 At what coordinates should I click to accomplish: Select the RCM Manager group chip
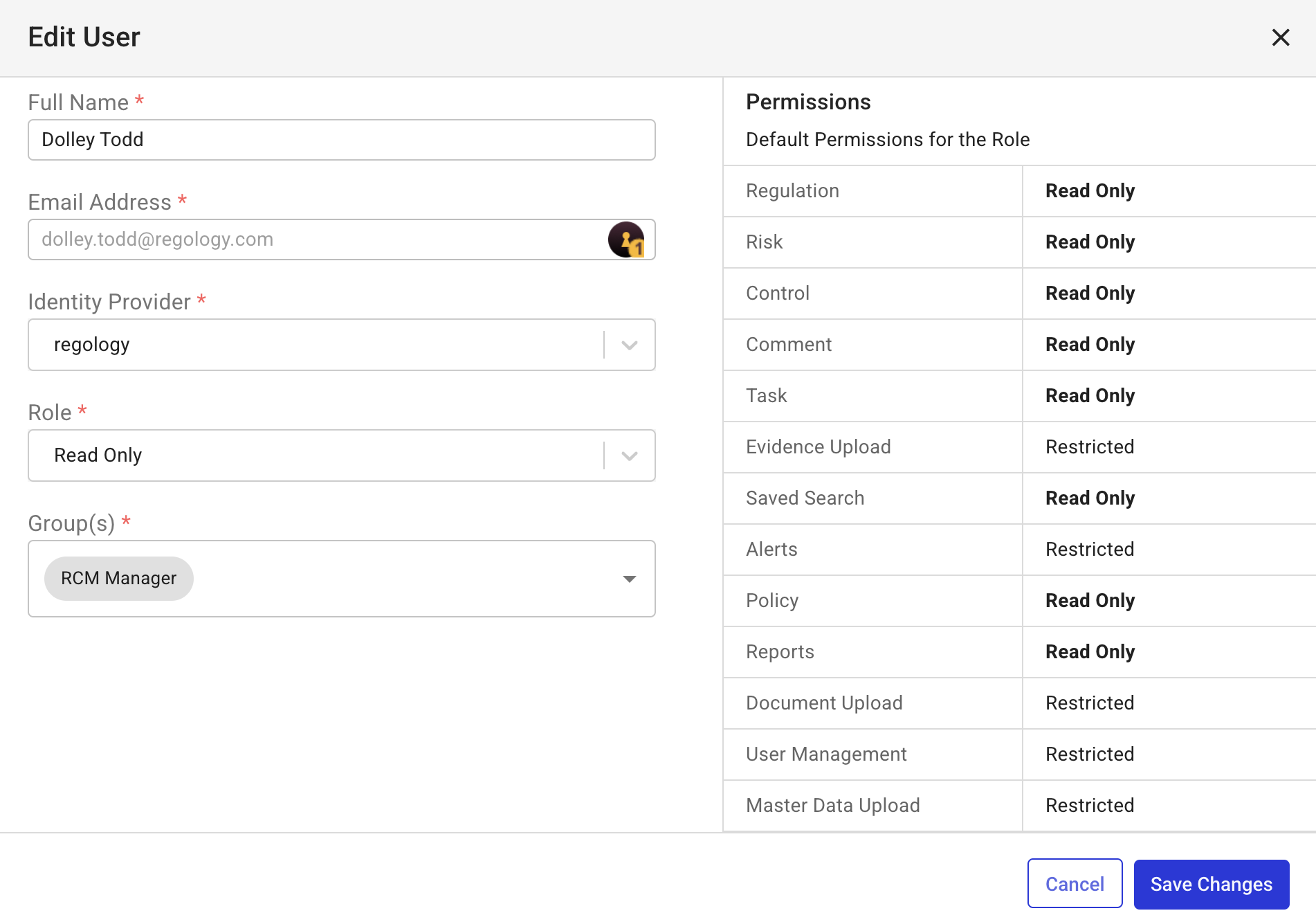[x=118, y=579]
